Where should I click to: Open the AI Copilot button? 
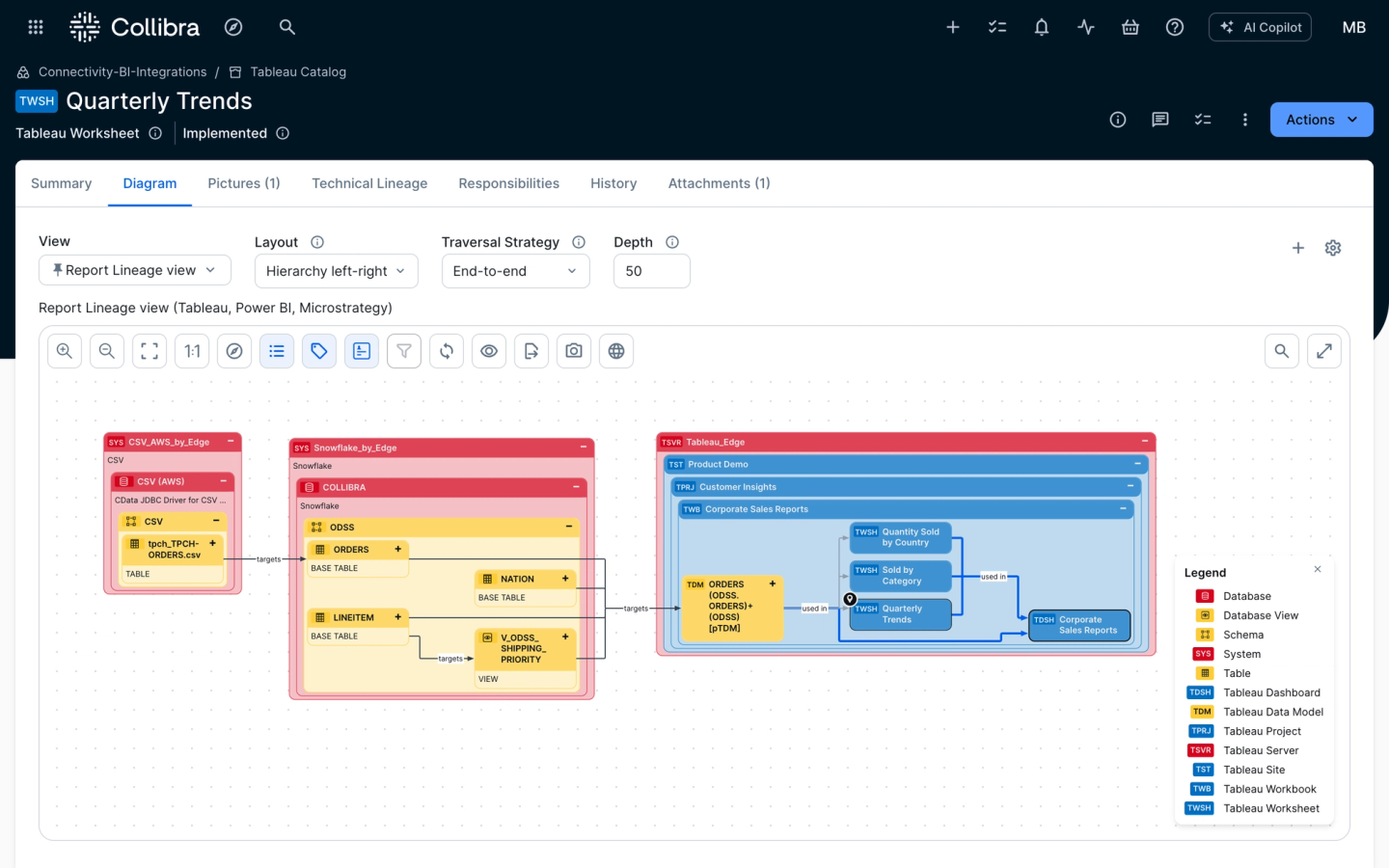coord(1260,27)
